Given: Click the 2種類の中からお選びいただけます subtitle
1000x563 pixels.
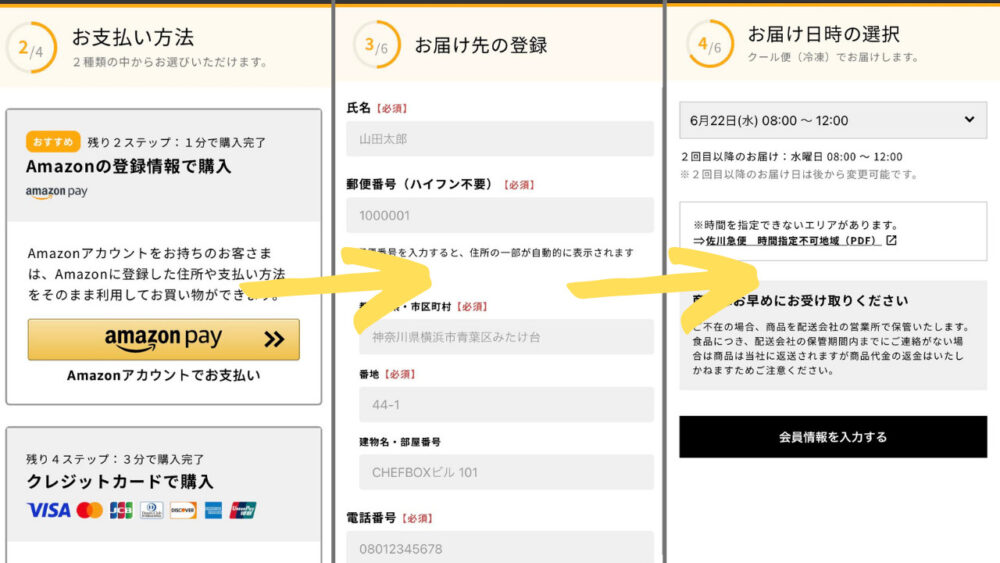Looking at the screenshot, I should pyautogui.click(x=170, y=62).
